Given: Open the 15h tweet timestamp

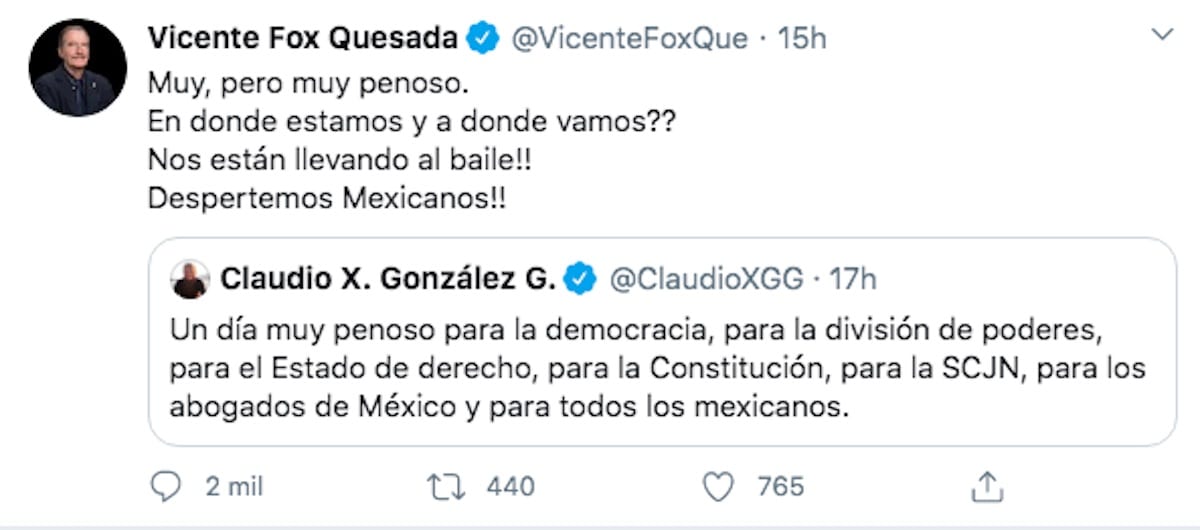Looking at the screenshot, I should click(804, 38).
